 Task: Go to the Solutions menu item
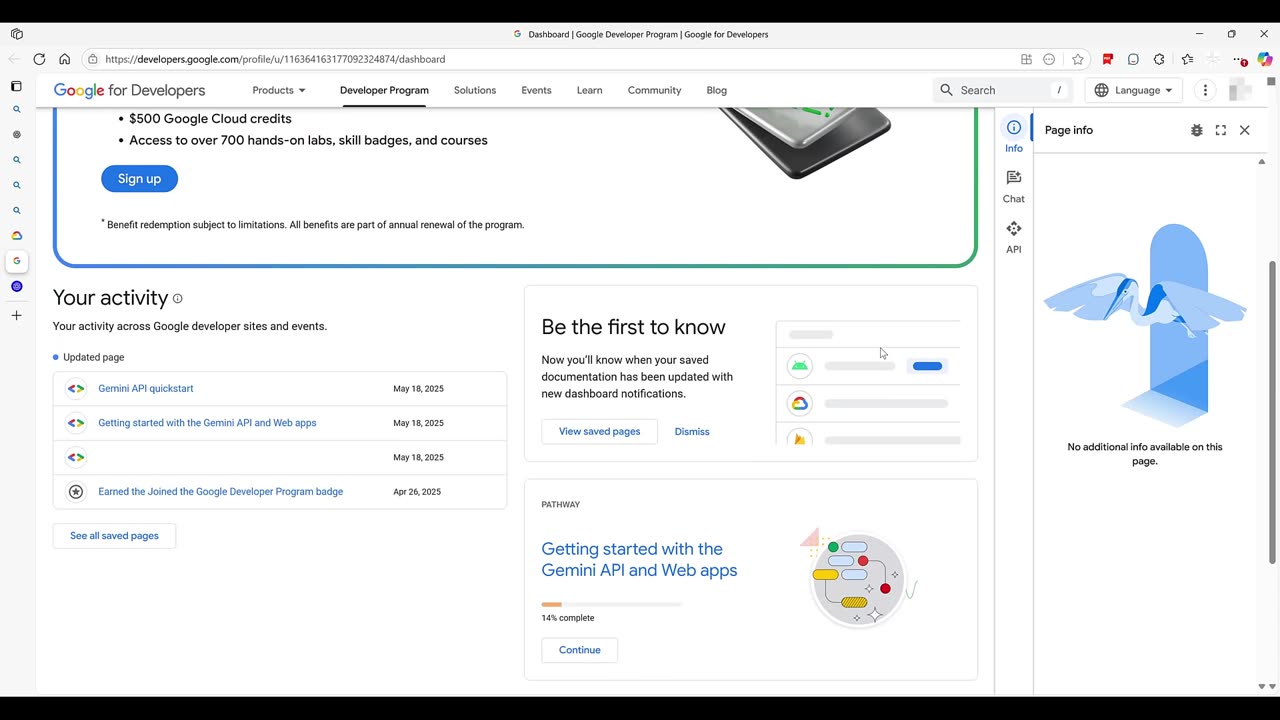click(x=475, y=90)
